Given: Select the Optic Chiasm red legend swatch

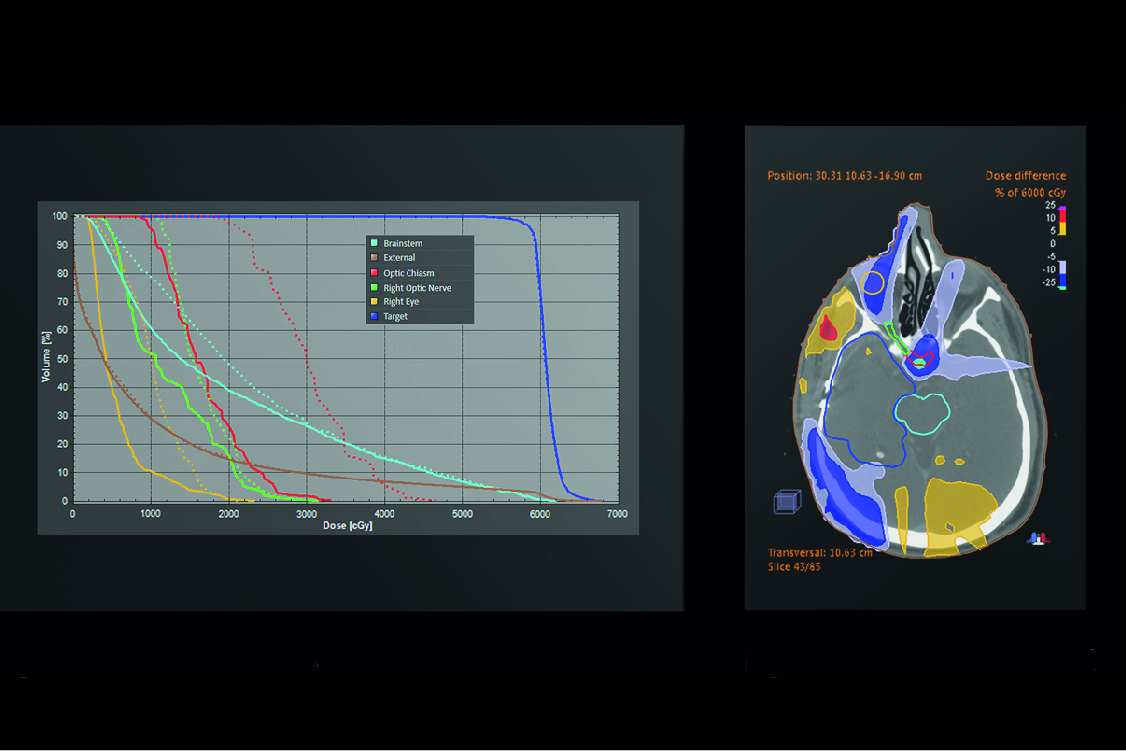Looking at the screenshot, I should [374, 273].
